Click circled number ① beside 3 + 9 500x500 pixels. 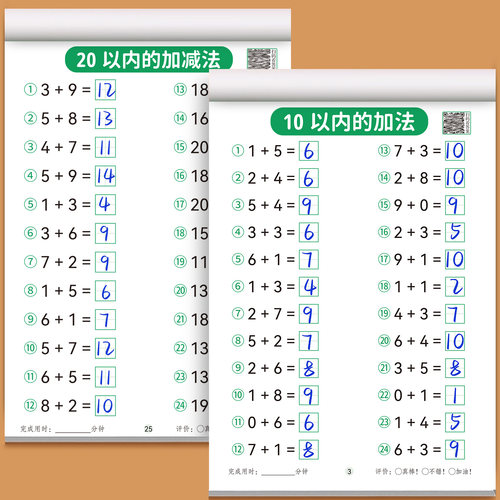(x=30, y=90)
